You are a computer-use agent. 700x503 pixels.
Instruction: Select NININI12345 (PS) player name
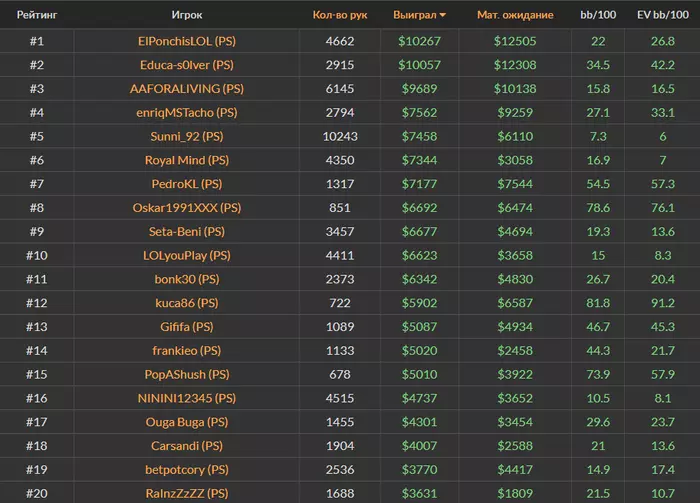(186, 398)
